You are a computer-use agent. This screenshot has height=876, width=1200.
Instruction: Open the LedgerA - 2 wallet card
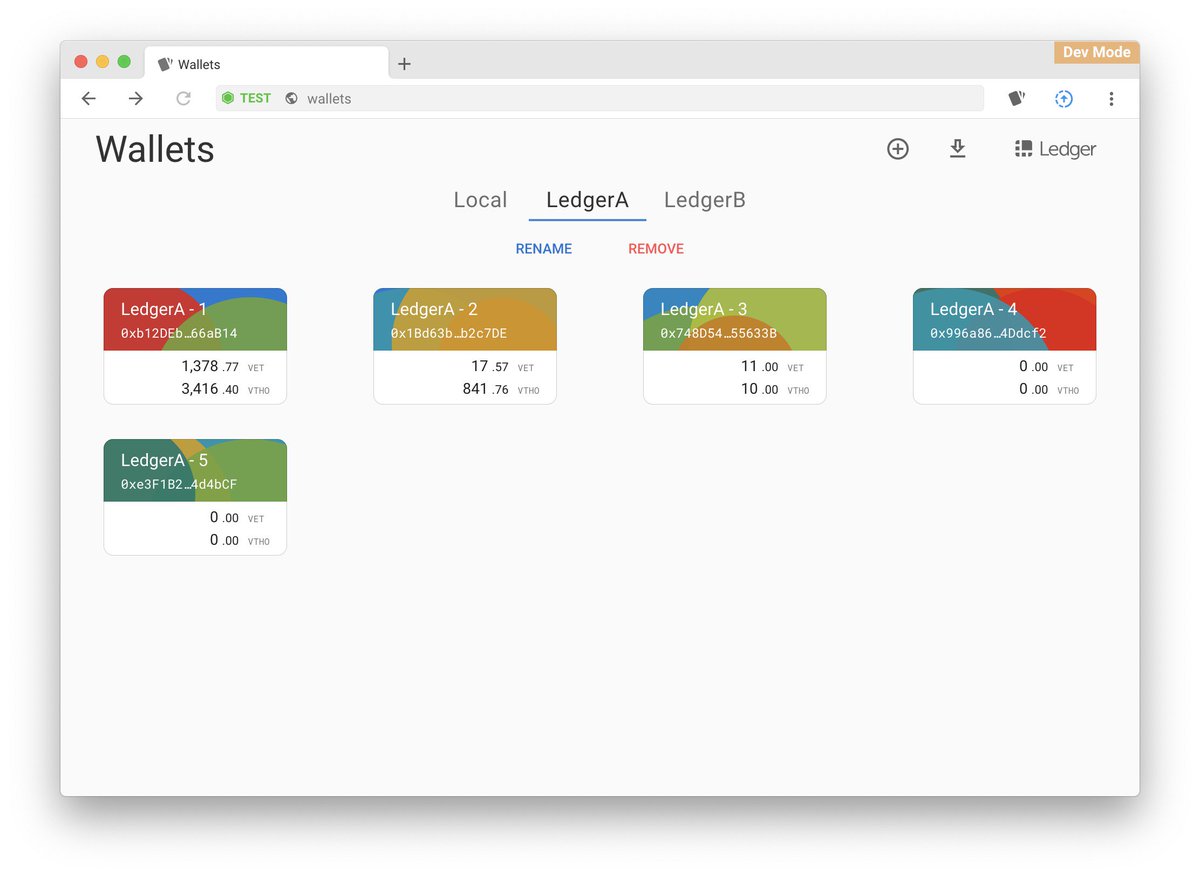click(465, 346)
